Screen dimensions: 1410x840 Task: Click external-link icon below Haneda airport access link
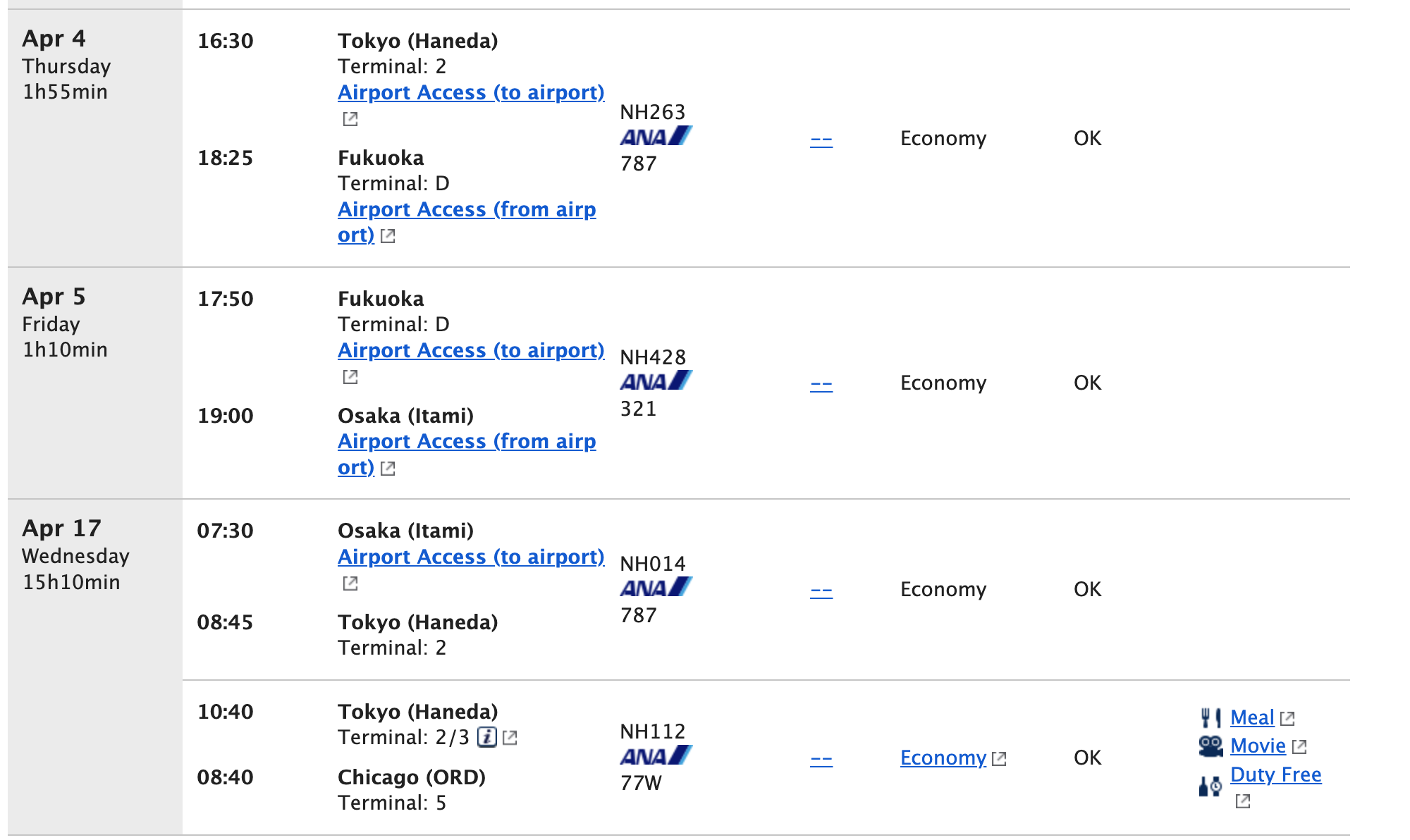pos(350,119)
